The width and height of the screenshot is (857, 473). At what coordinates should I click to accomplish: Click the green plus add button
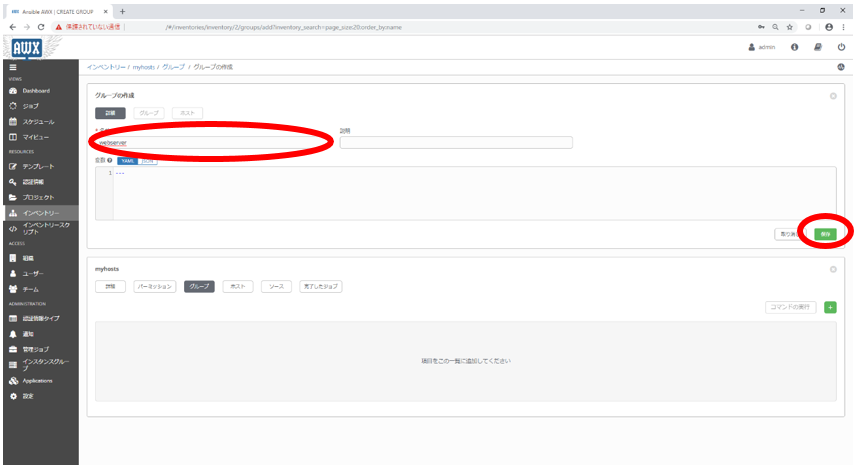830,306
